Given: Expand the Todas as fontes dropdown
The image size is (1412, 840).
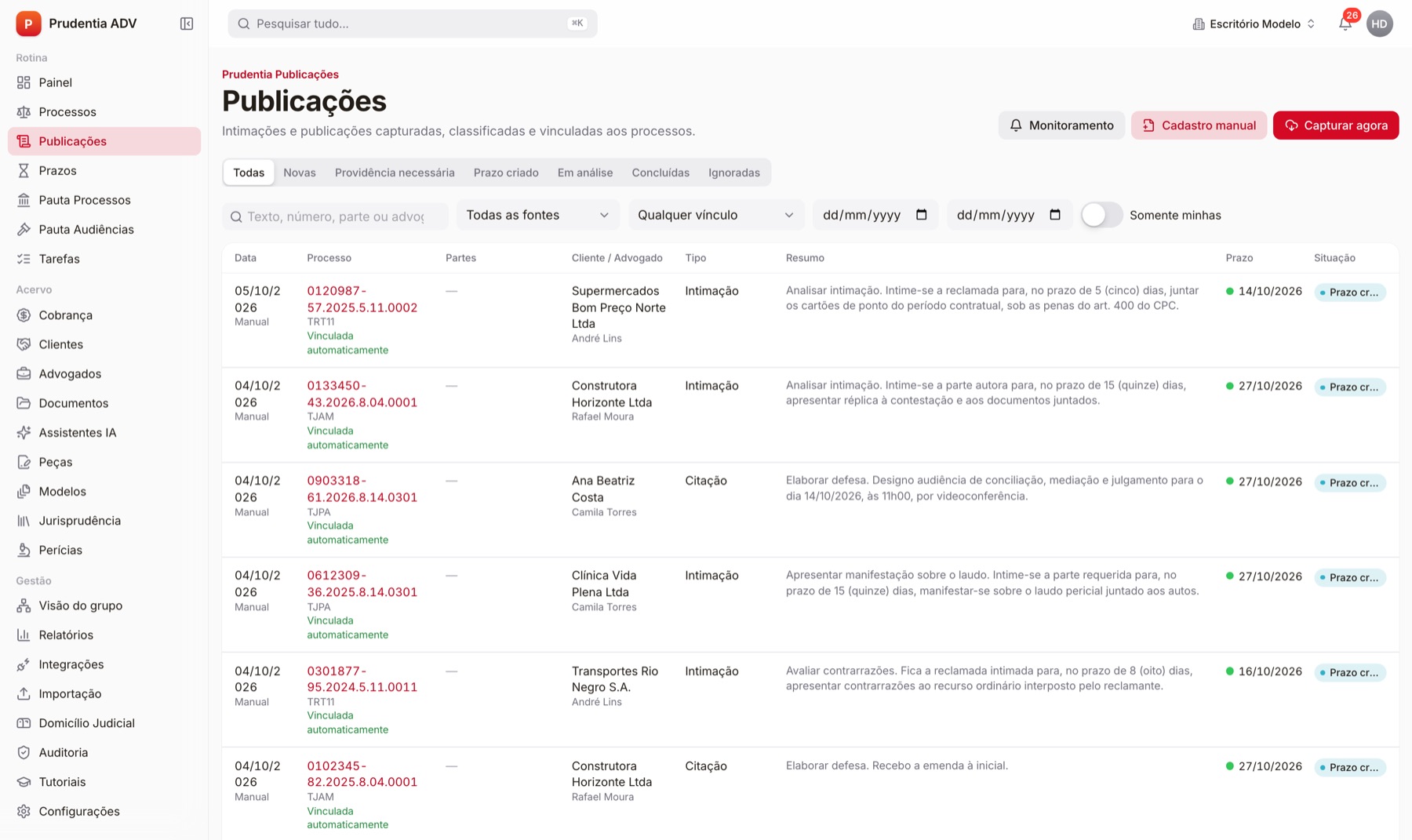Looking at the screenshot, I should [x=537, y=215].
